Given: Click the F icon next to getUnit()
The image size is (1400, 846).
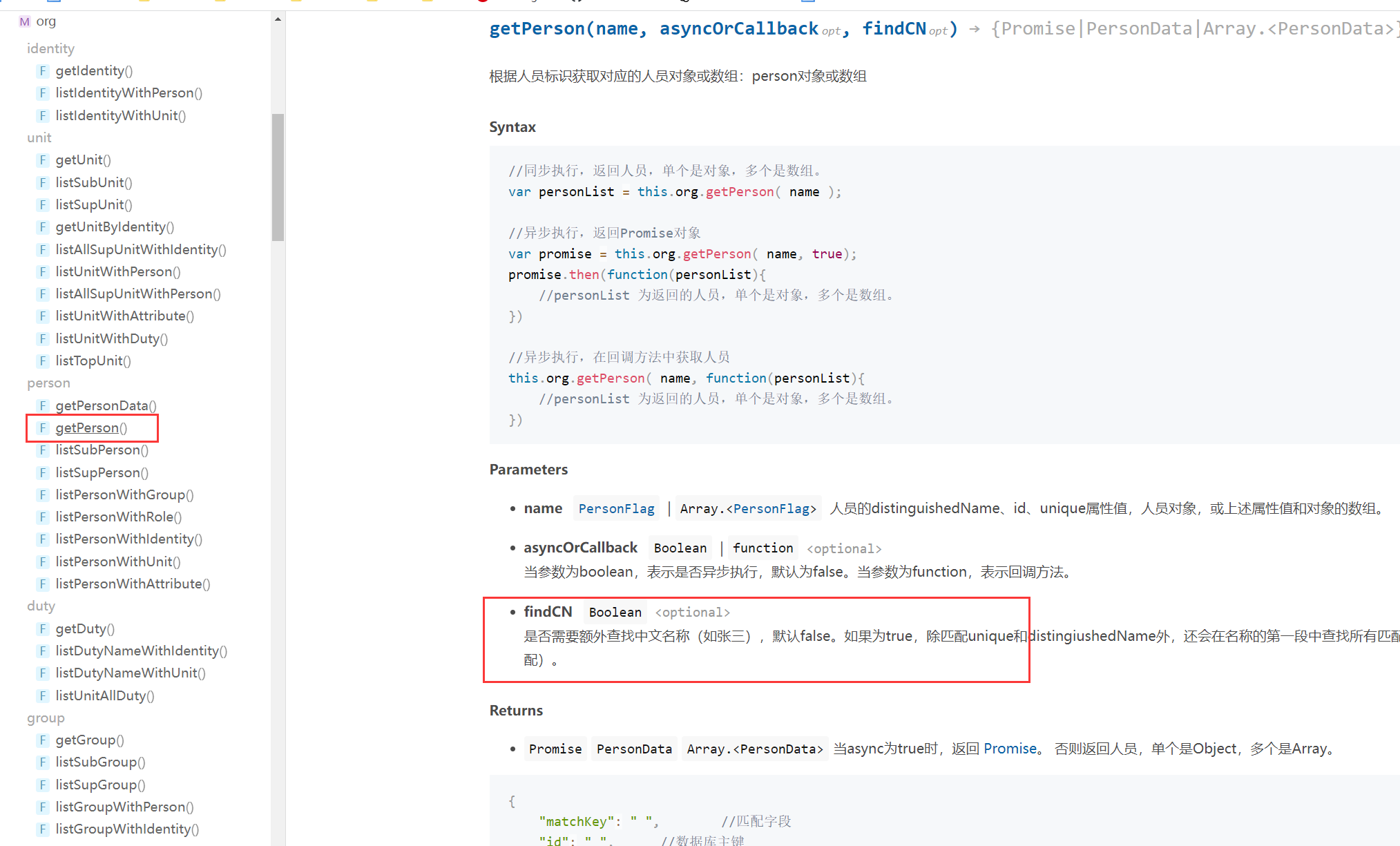Looking at the screenshot, I should (43, 160).
